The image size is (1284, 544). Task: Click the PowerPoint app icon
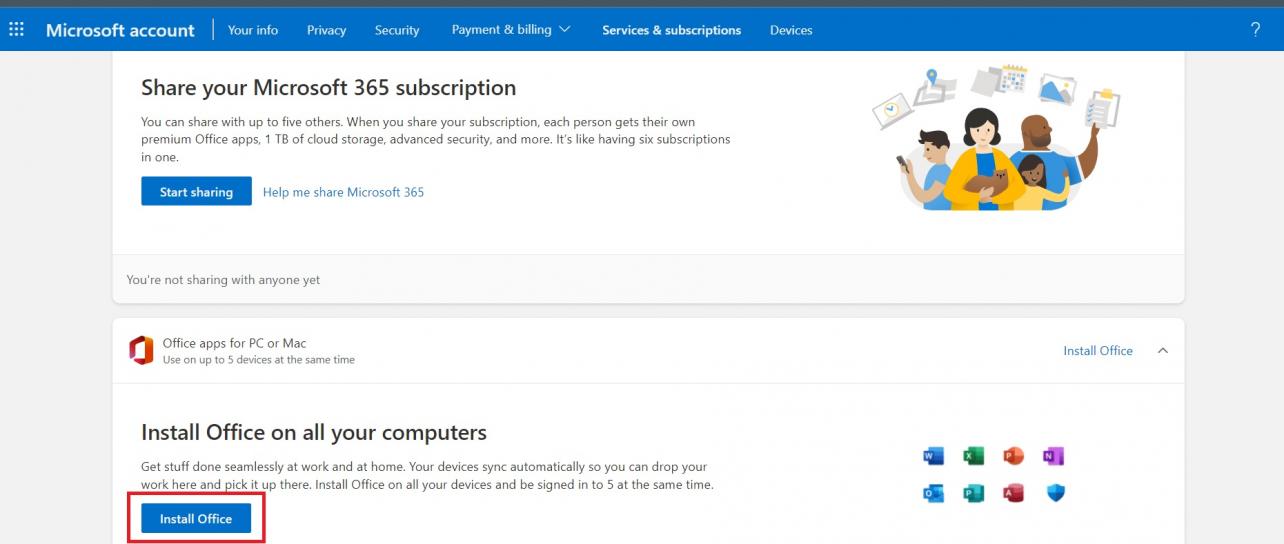pos(1013,456)
